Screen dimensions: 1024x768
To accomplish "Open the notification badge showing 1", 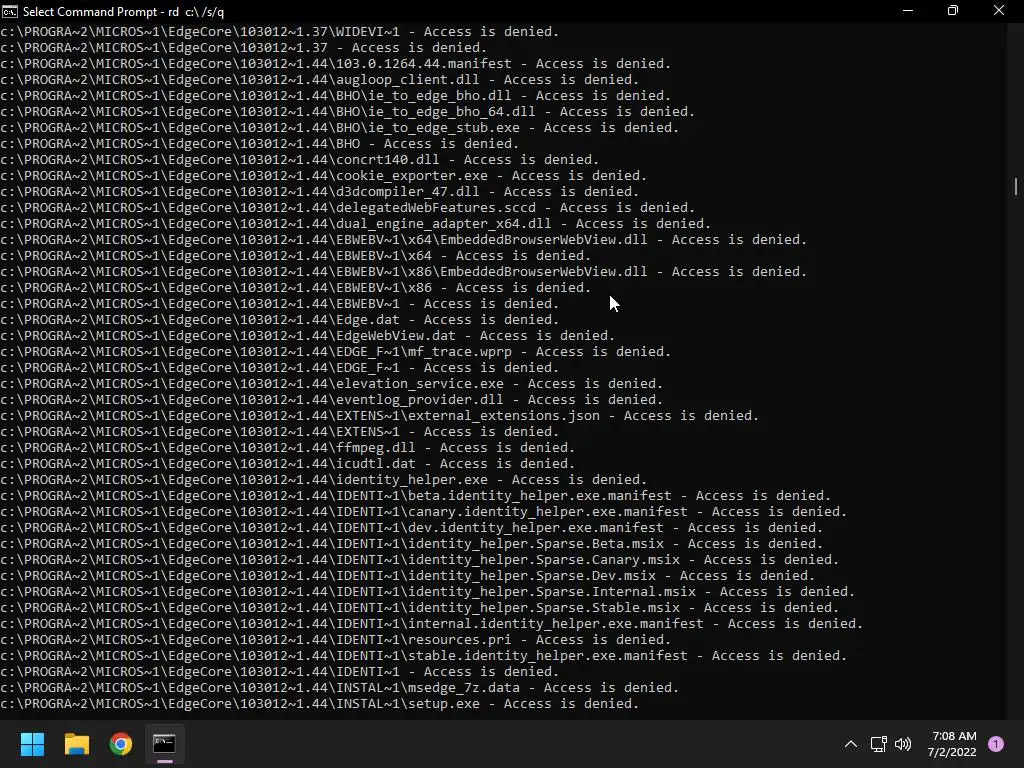I will coord(996,744).
